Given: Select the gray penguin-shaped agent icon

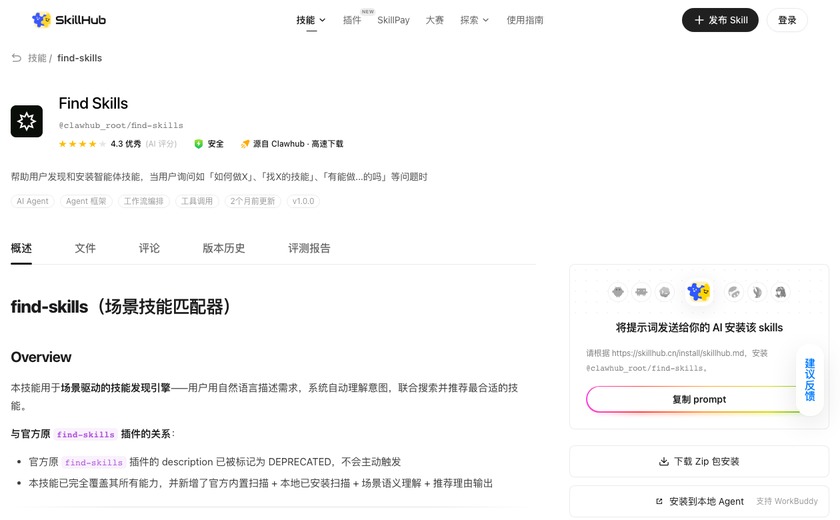Looking at the screenshot, I should 781,292.
